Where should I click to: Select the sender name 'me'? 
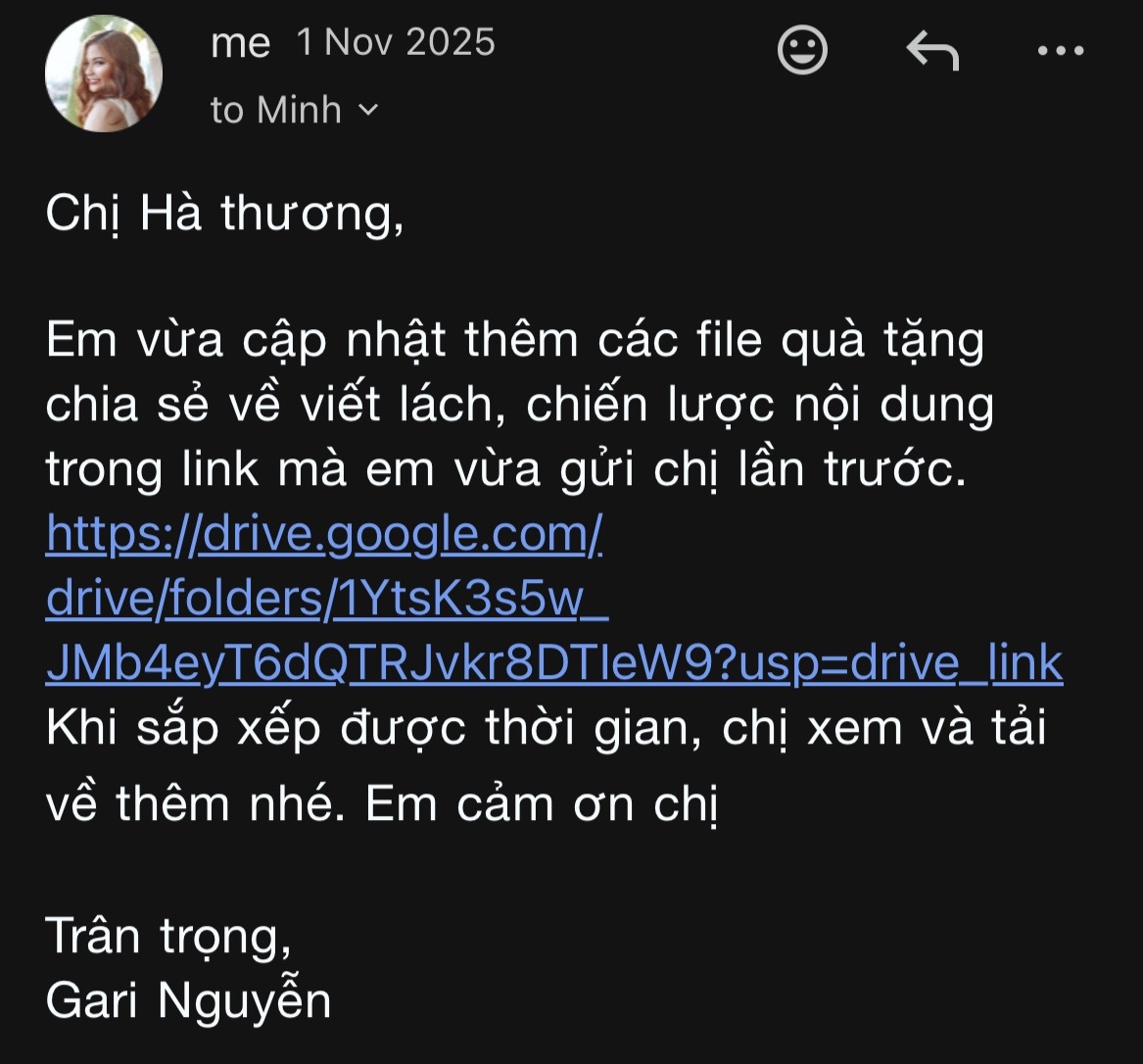click(241, 44)
